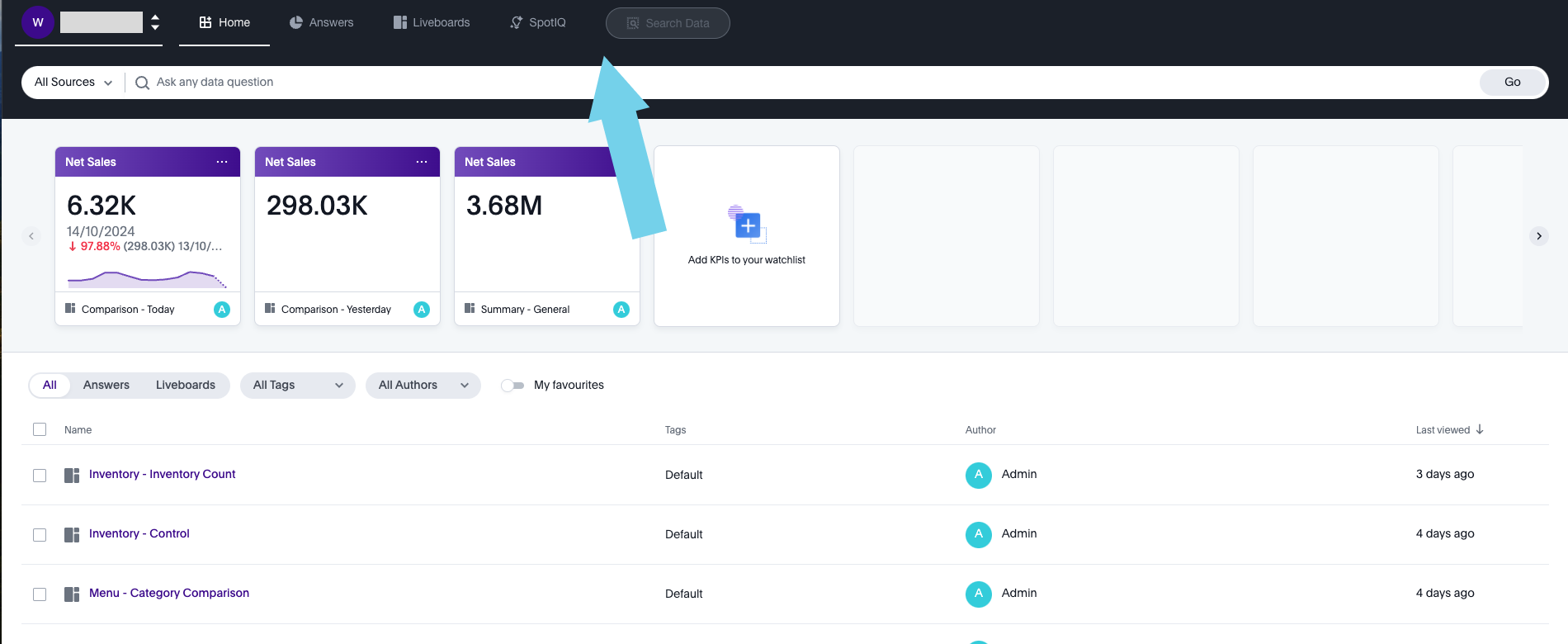
Task: Select the Liveboards filter tab in list
Action: 186,385
